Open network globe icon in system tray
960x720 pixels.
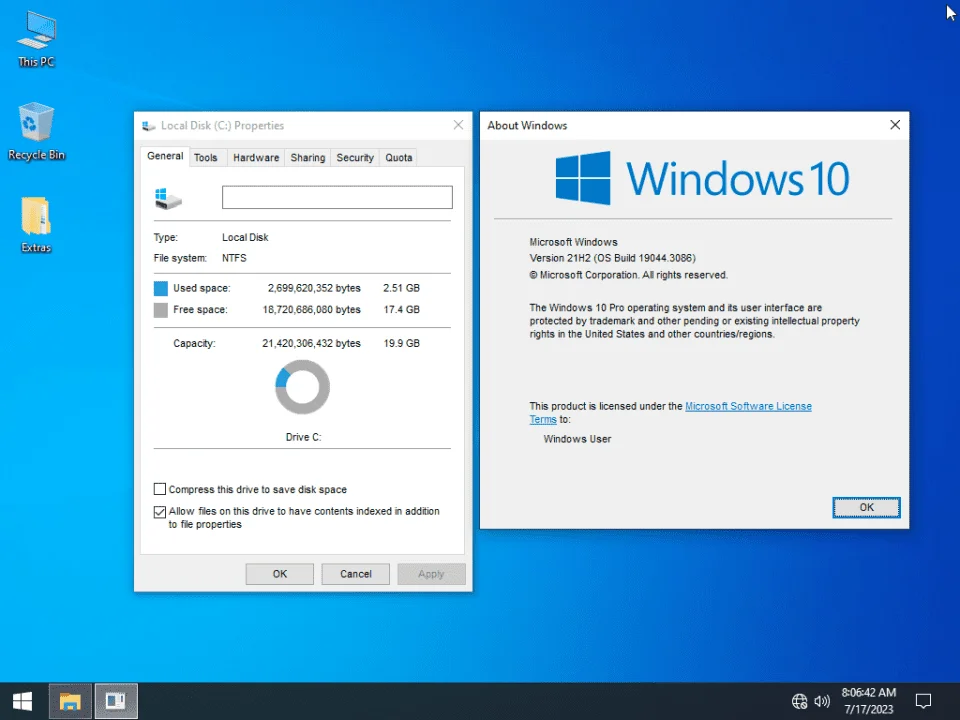pos(799,701)
